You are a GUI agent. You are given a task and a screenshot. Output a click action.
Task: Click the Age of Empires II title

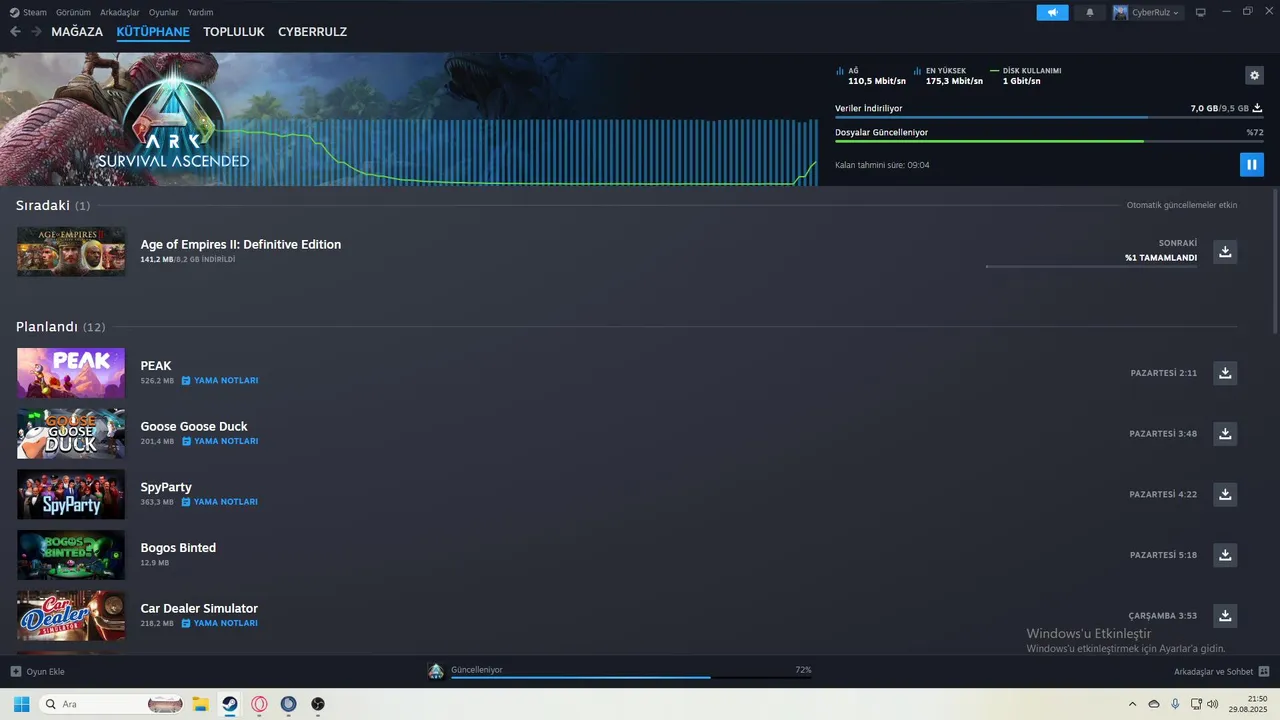click(x=241, y=245)
